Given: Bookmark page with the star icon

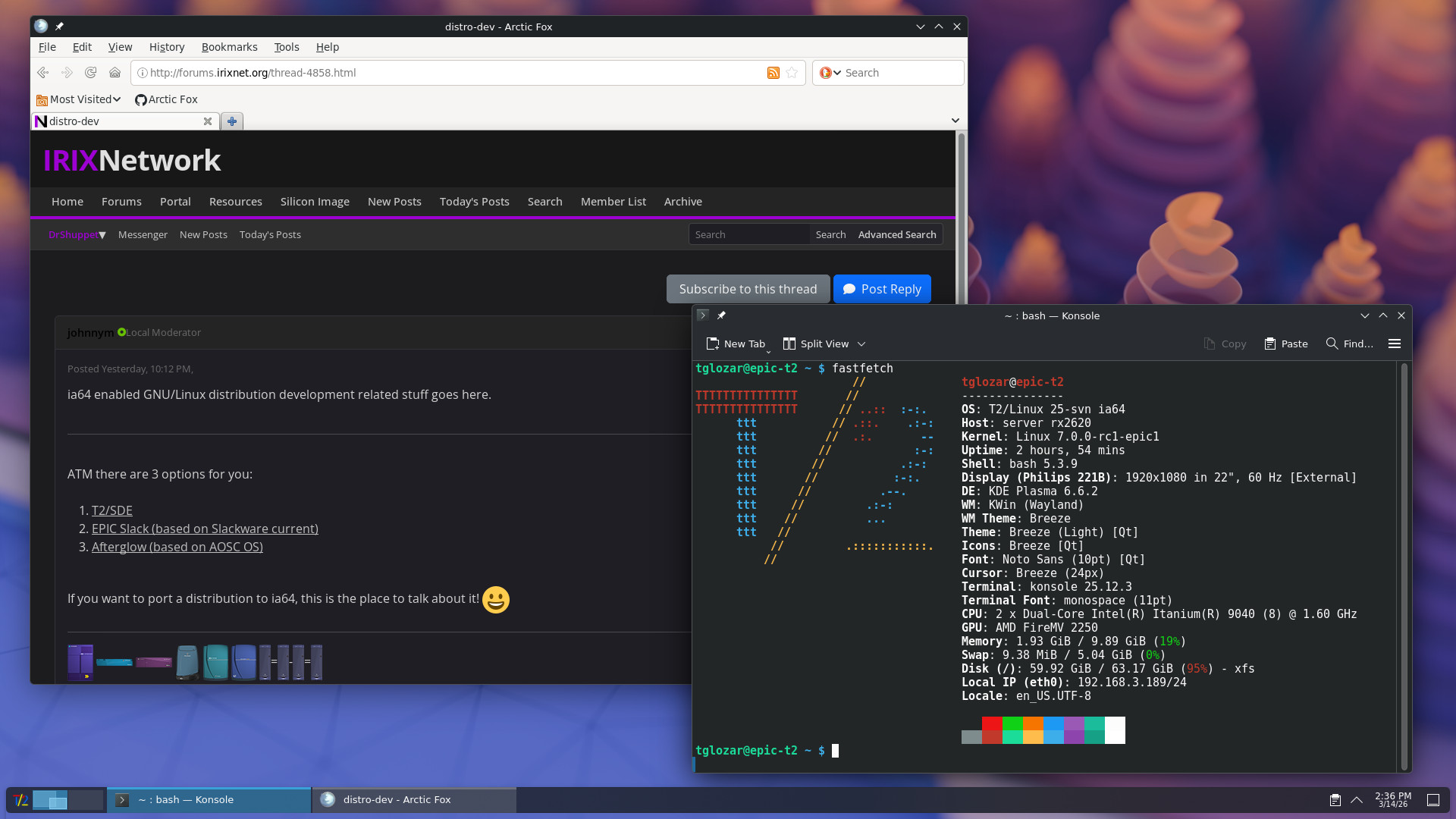Looking at the screenshot, I should coord(792,73).
